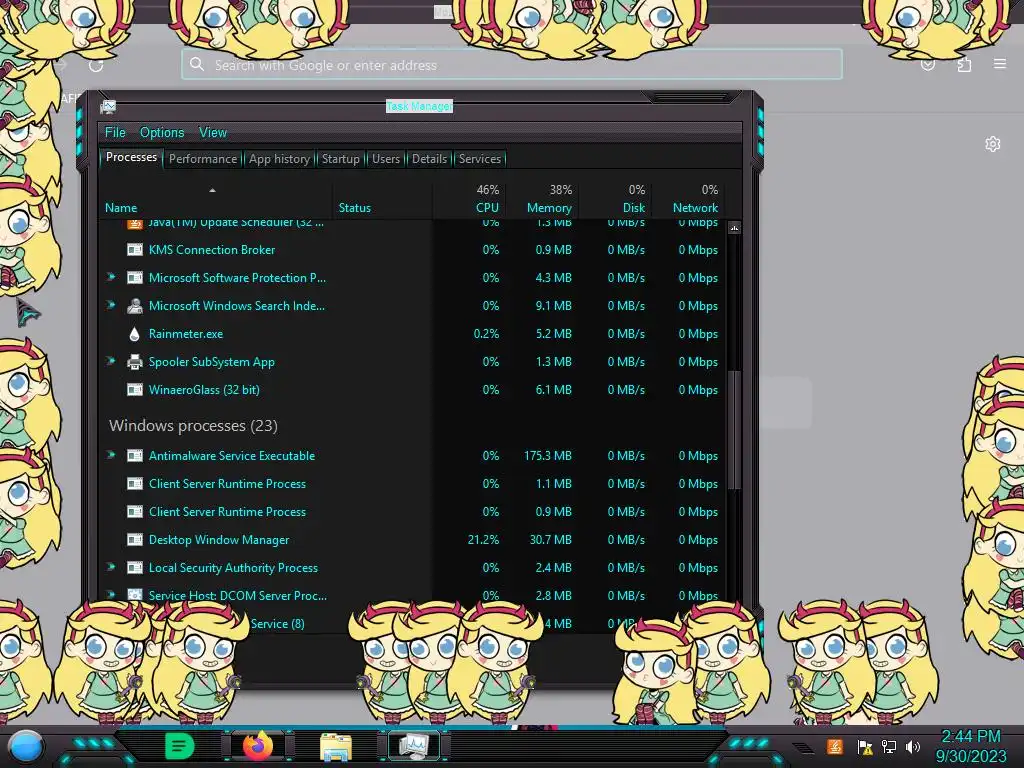Switch to the Startup tab
The image size is (1024, 768).
pyautogui.click(x=340, y=159)
